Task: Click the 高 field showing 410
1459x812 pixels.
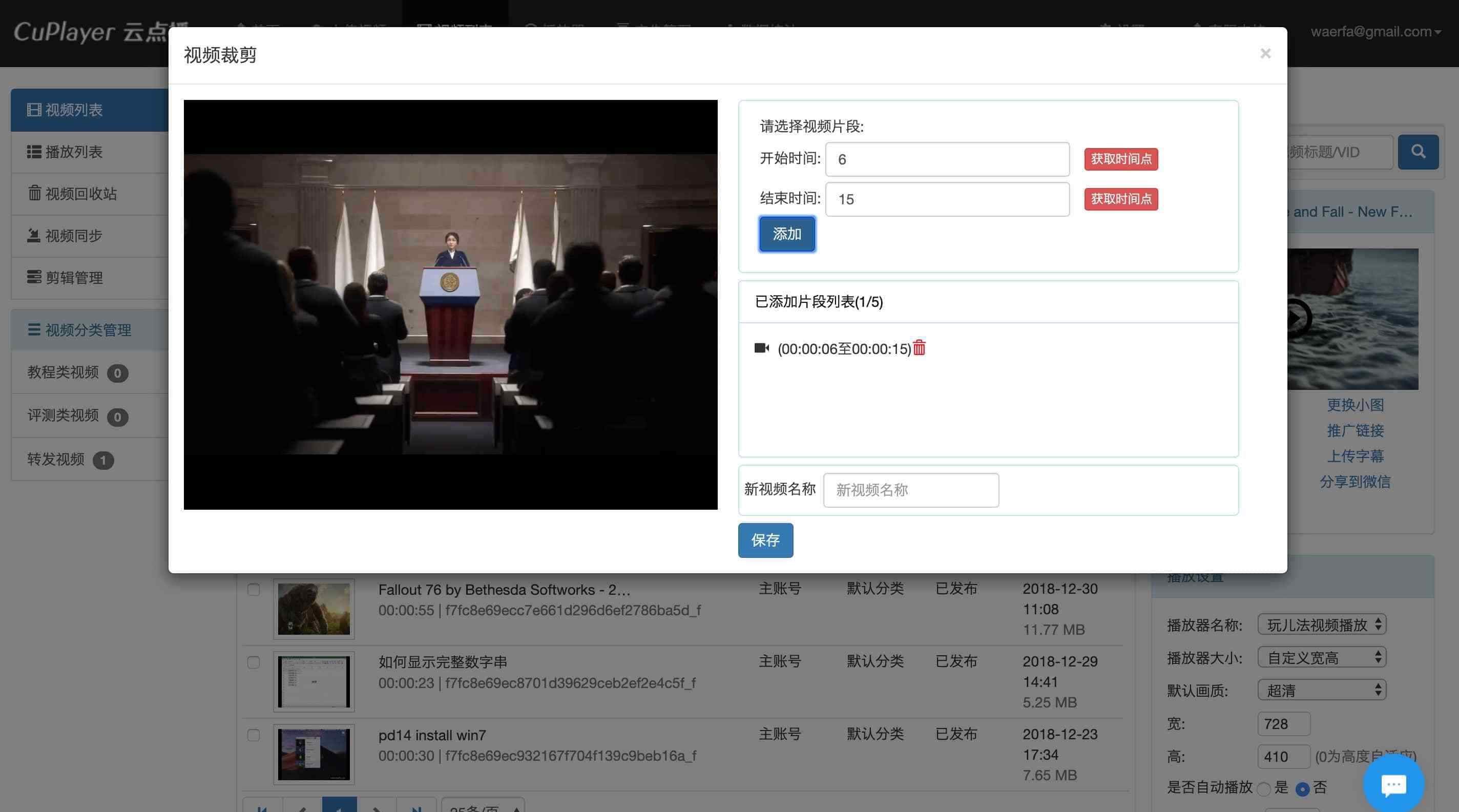Action: pos(1283,757)
